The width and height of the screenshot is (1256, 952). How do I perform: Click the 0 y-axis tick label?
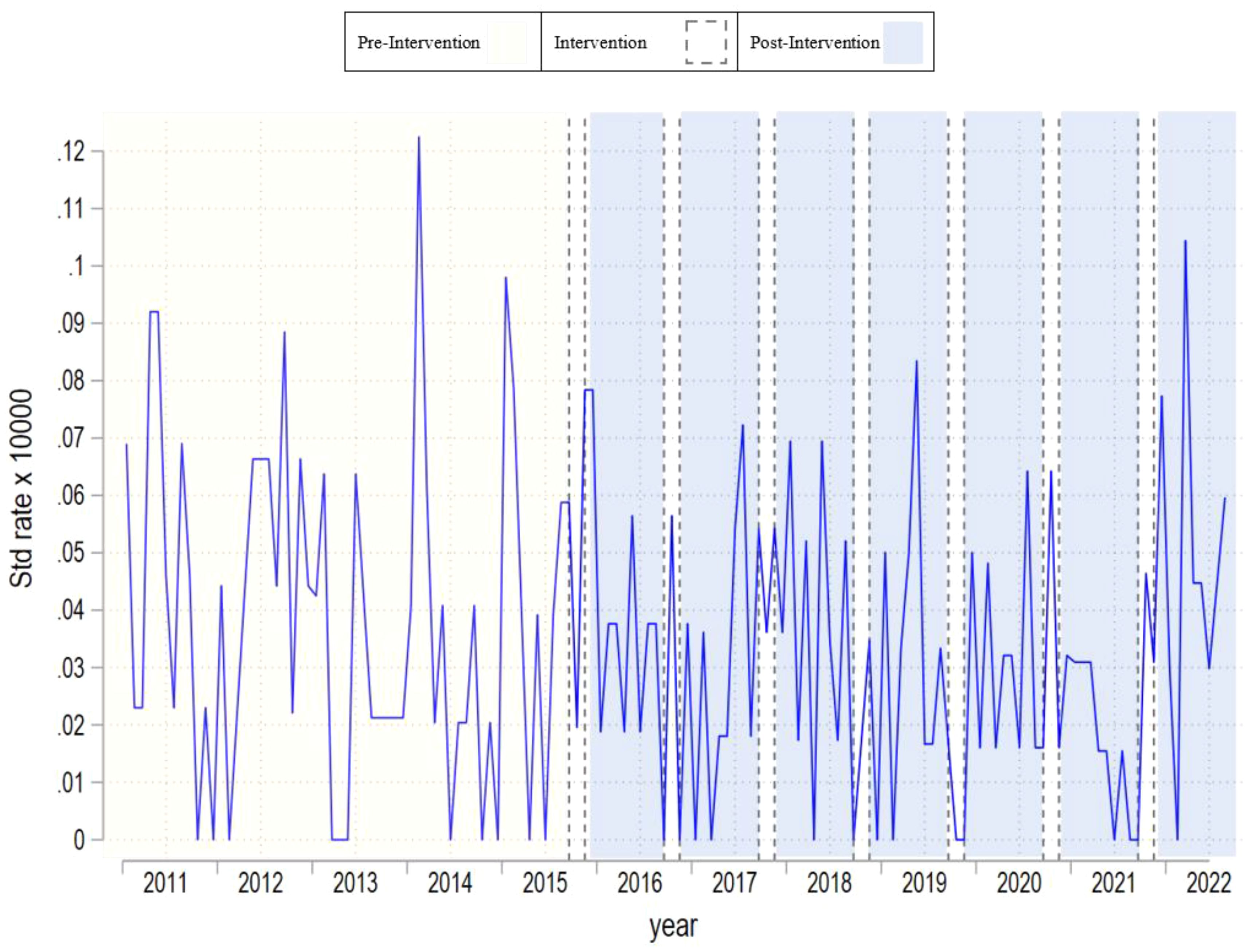pyautogui.click(x=79, y=840)
